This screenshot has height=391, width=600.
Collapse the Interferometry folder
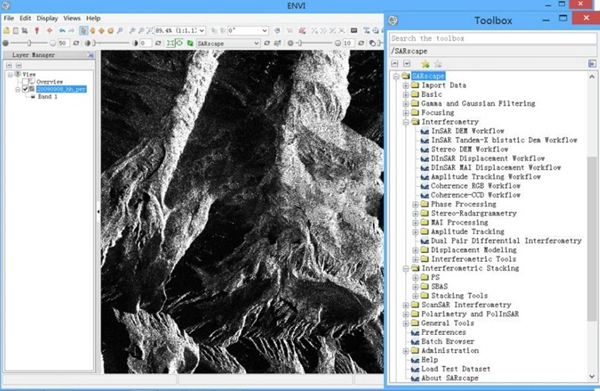406,122
